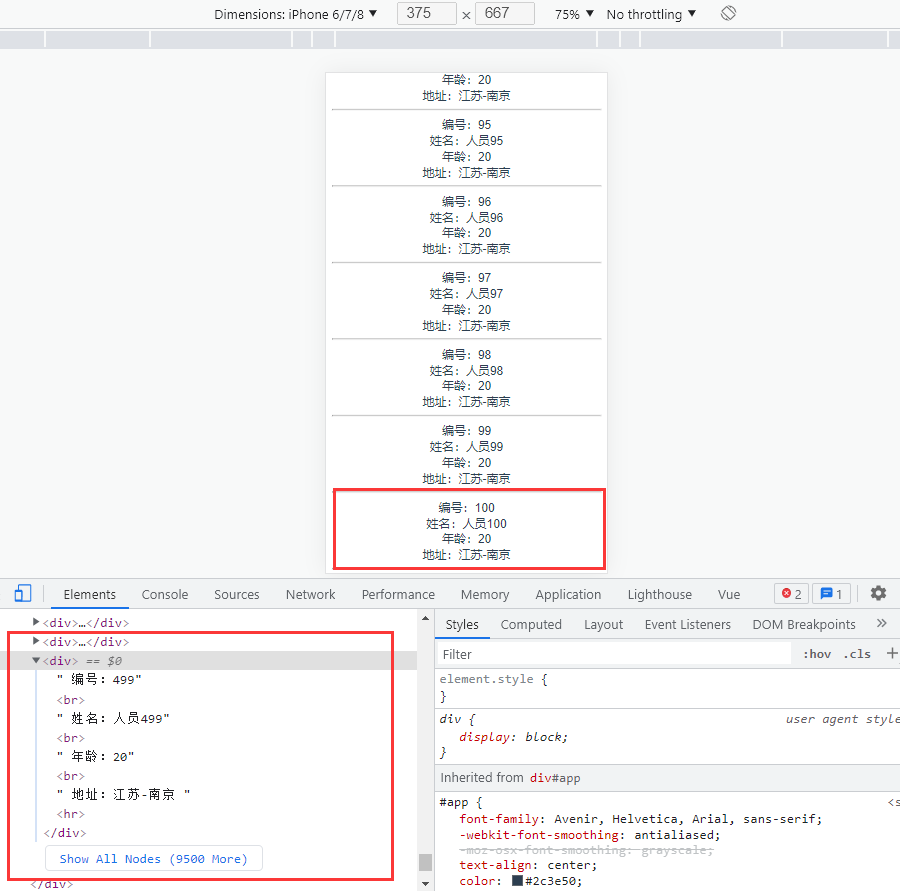Toggle the .cls class editor
The image size is (900, 891).
tap(857, 654)
